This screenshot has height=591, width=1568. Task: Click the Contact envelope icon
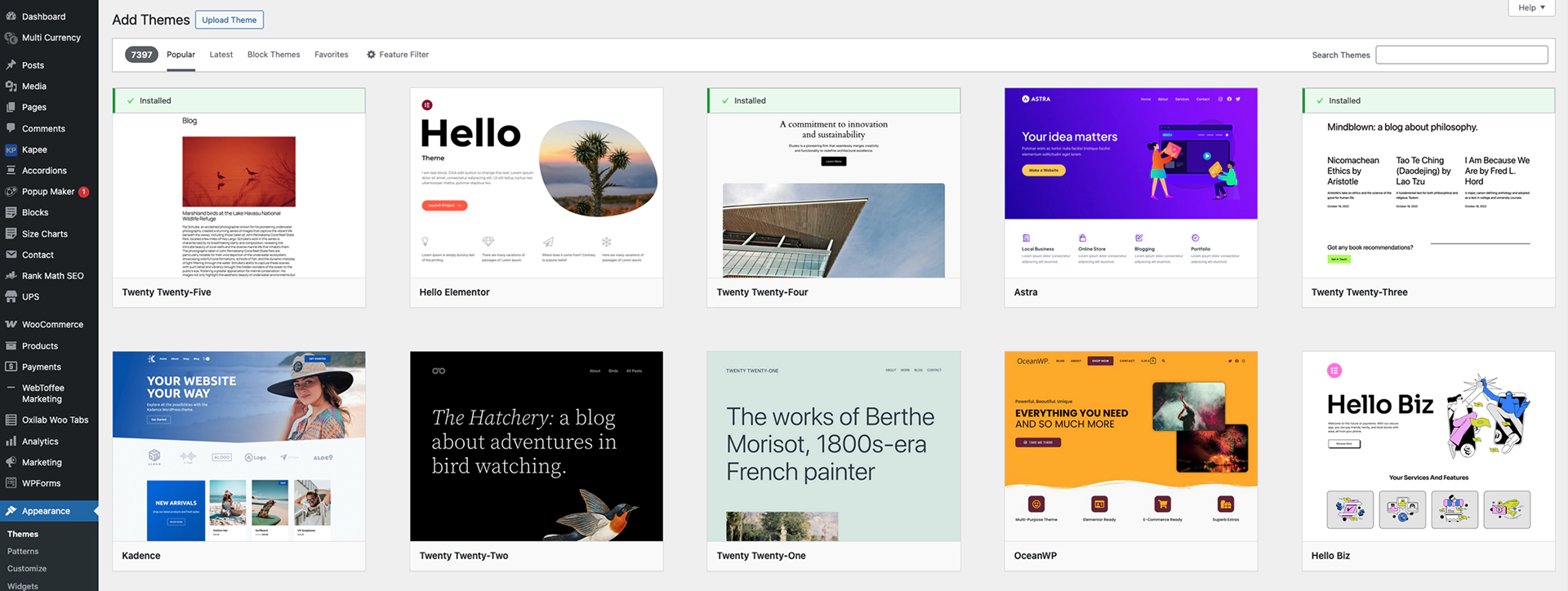(x=11, y=255)
